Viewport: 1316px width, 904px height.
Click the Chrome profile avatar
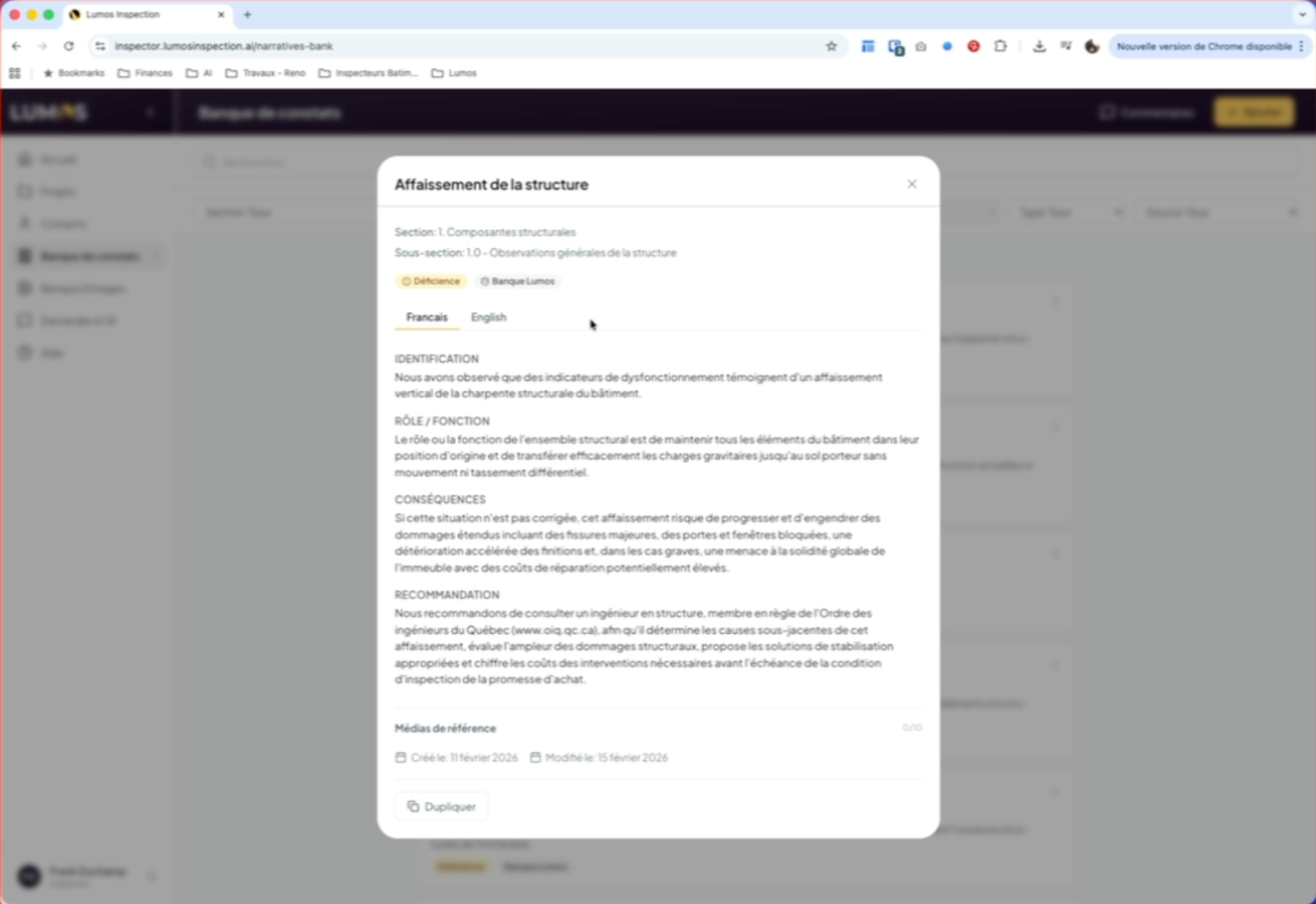[1092, 46]
